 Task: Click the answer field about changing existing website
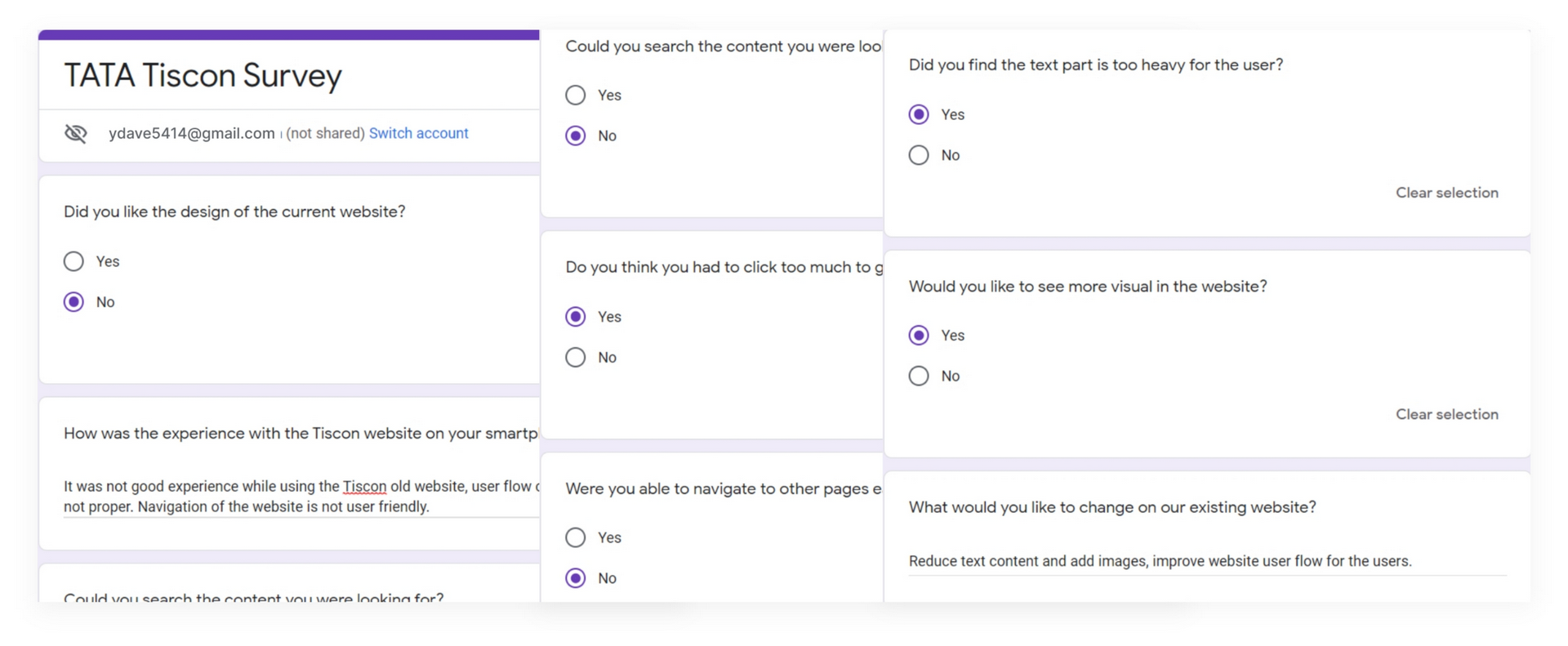click(1207, 561)
